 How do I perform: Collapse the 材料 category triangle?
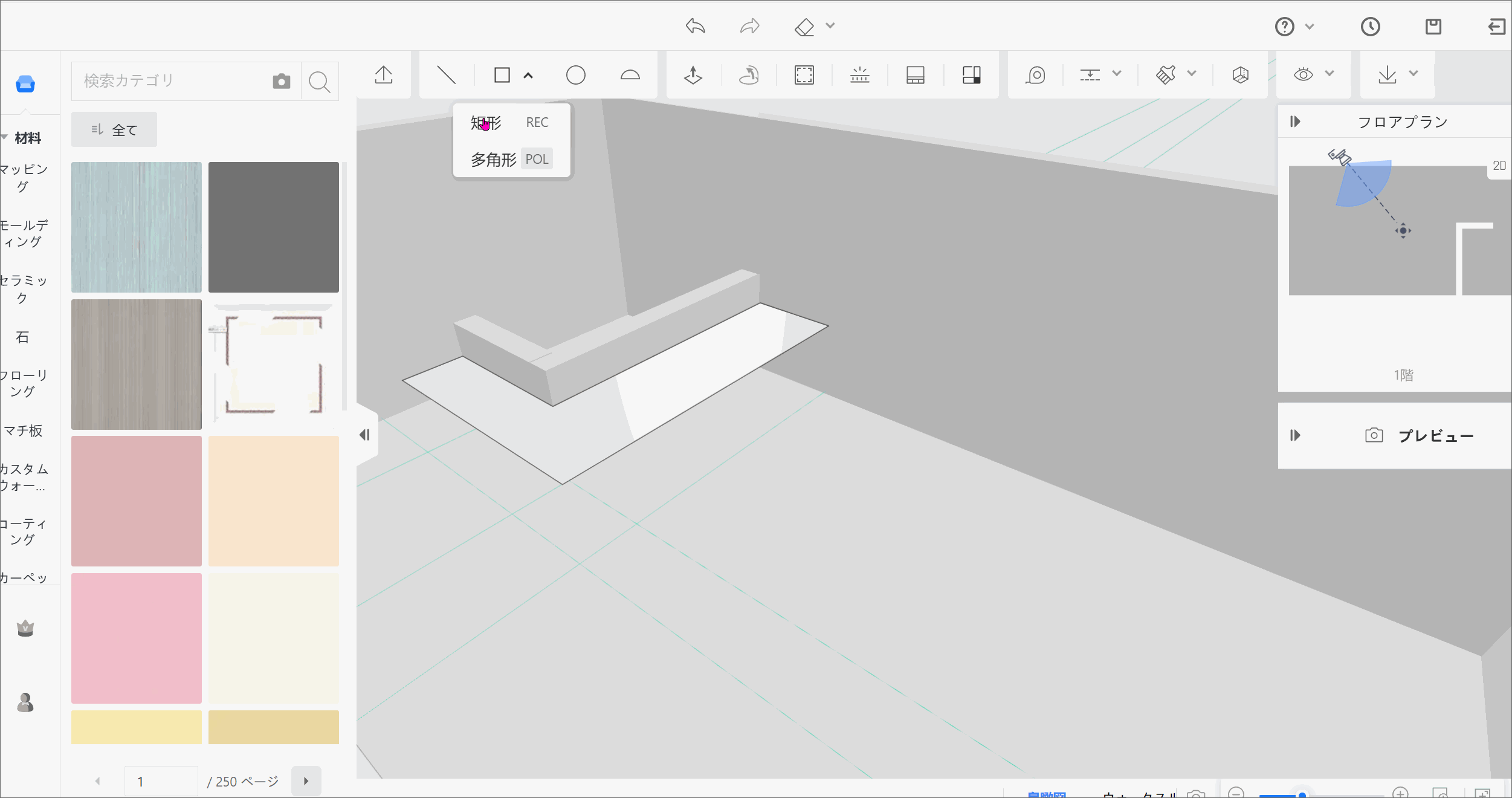[5, 137]
